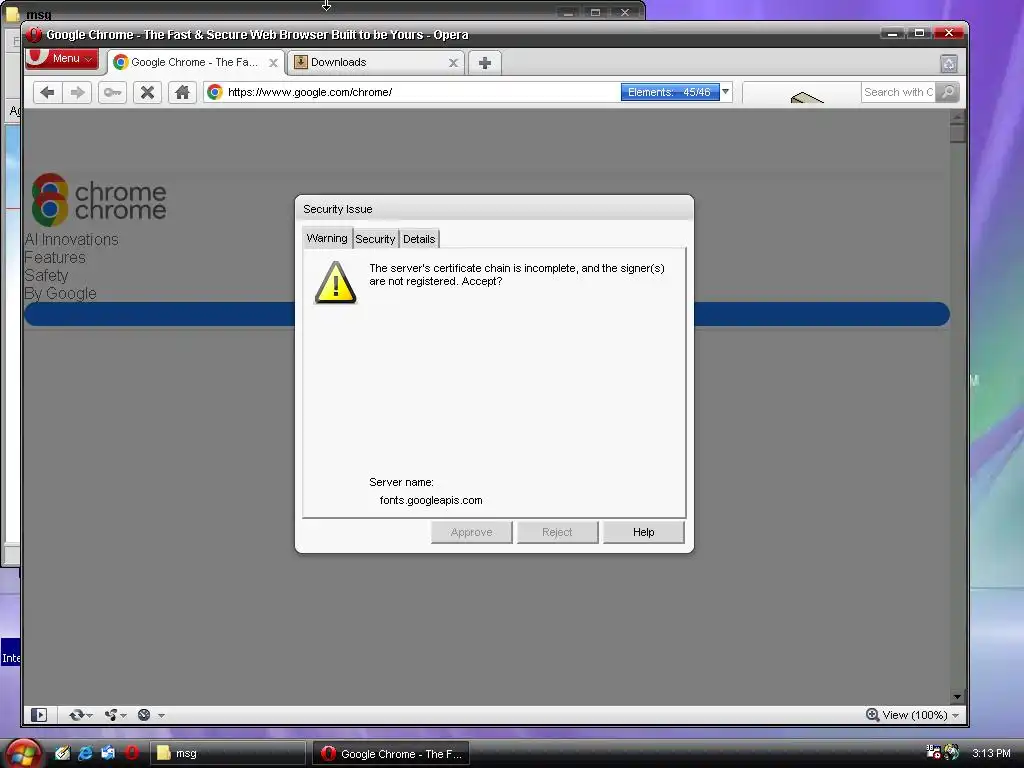Select the Warning tab in Security Issue
1024x768 pixels.
(327, 238)
